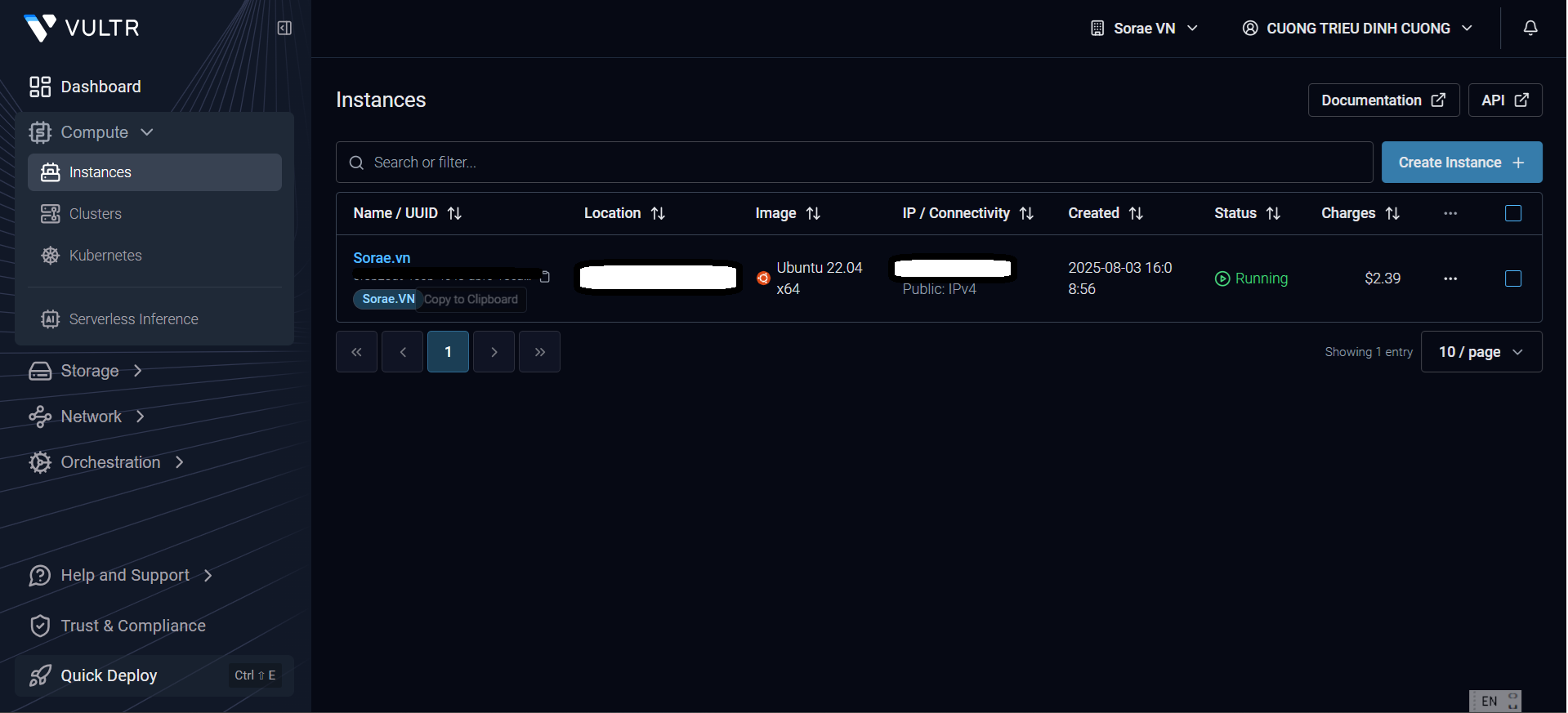This screenshot has width=1568, height=713.
Task: Copy the Sorae.vn UUID to clipboard
Action: point(545,277)
